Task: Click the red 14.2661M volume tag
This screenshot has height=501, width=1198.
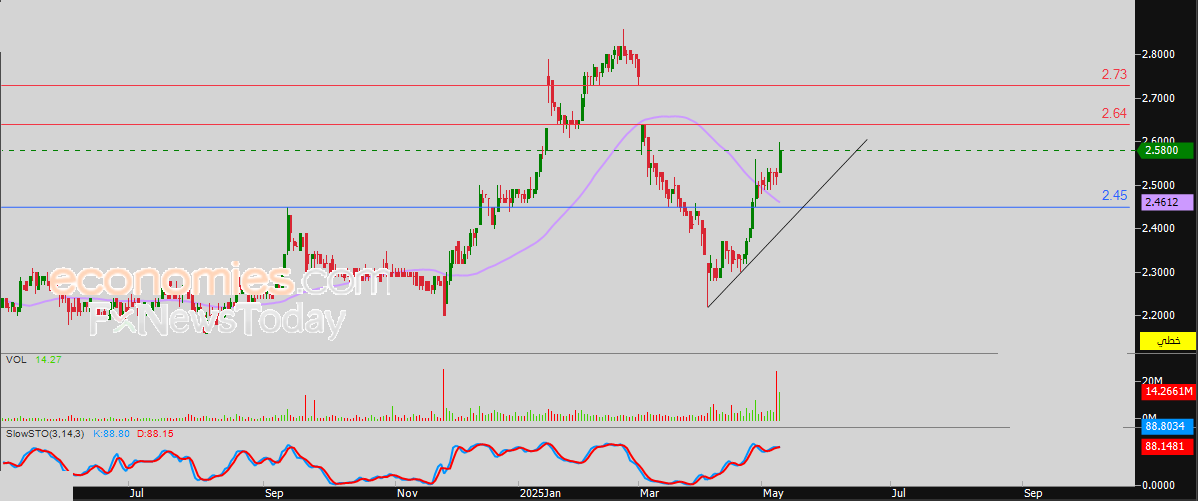Action: (x=1167, y=392)
